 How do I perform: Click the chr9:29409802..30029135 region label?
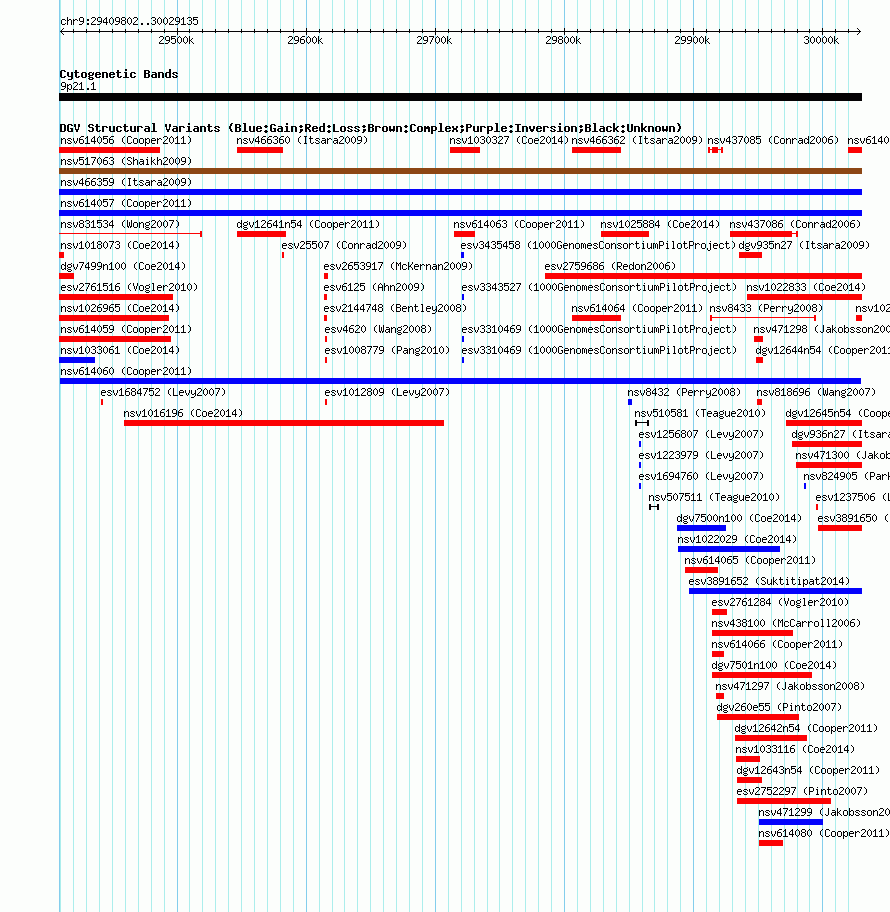[129, 21]
